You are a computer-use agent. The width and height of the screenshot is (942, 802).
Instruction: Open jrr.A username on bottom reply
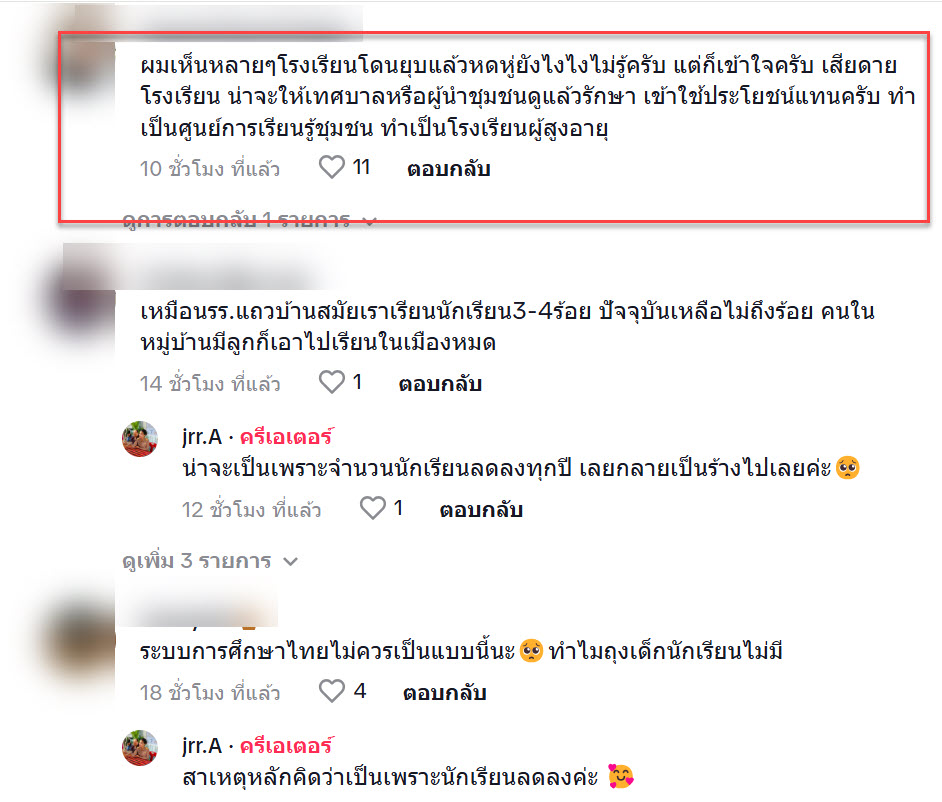pyautogui.click(x=202, y=746)
